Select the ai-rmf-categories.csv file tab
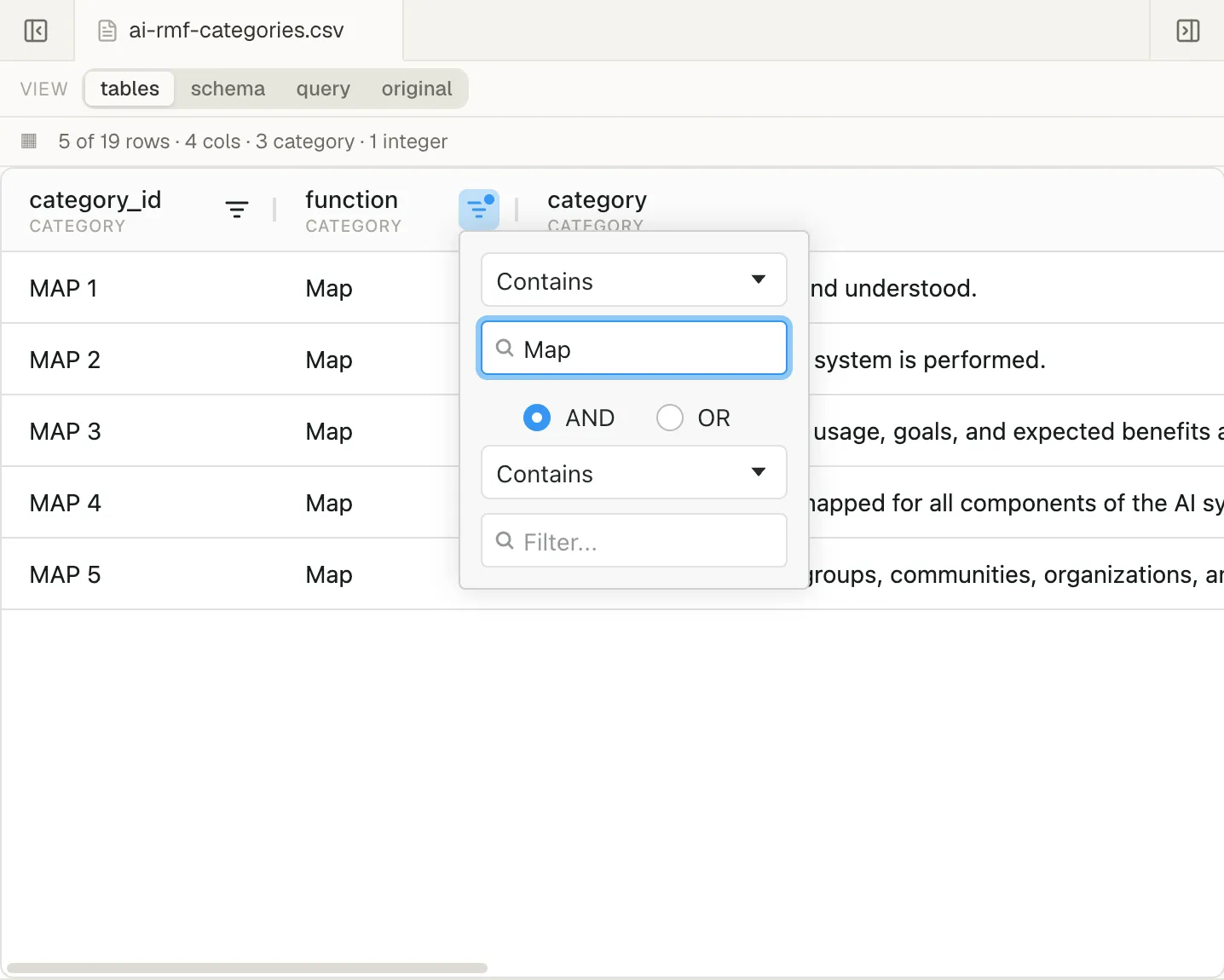The height and width of the screenshot is (980, 1224). click(239, 31)
